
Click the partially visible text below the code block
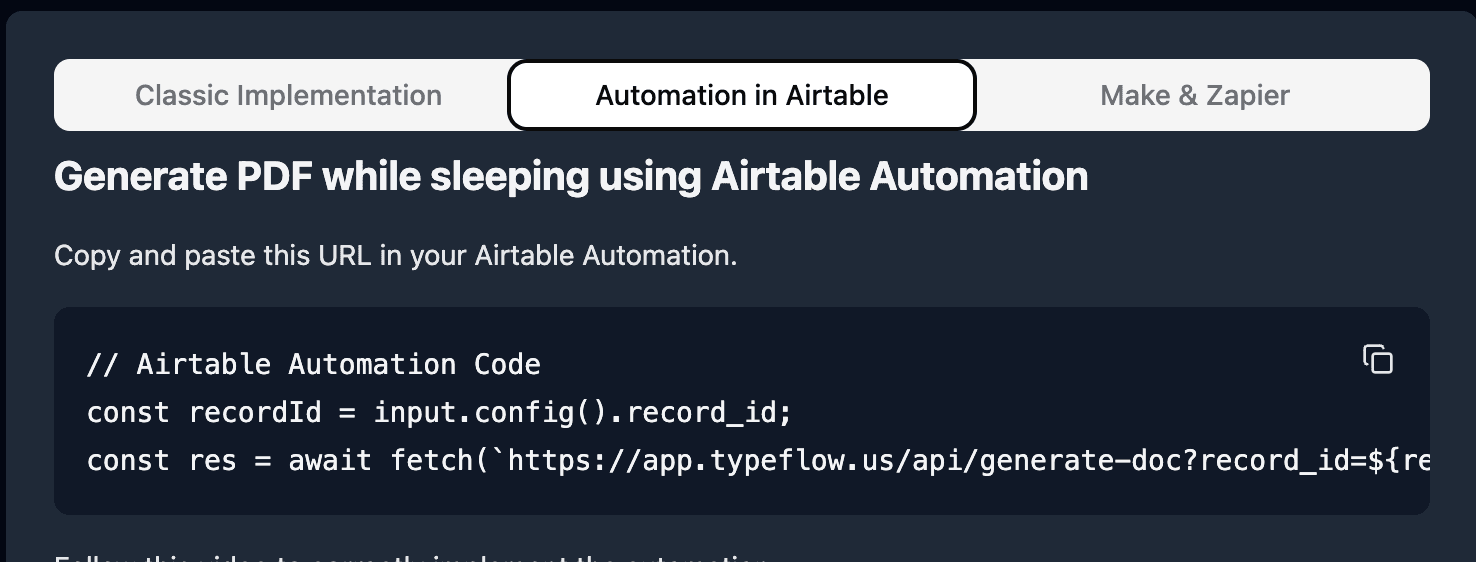(x=410, y=556)
